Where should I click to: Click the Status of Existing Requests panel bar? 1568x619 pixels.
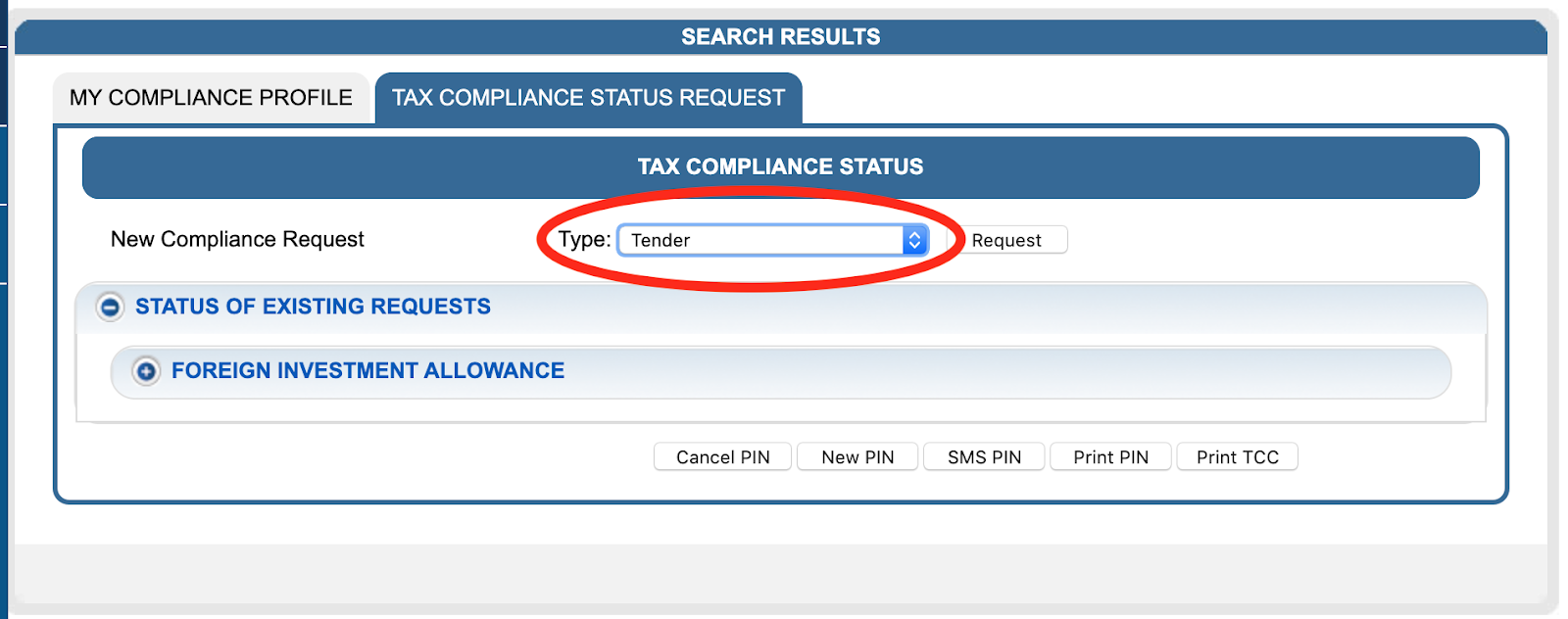tap(781, 308)
